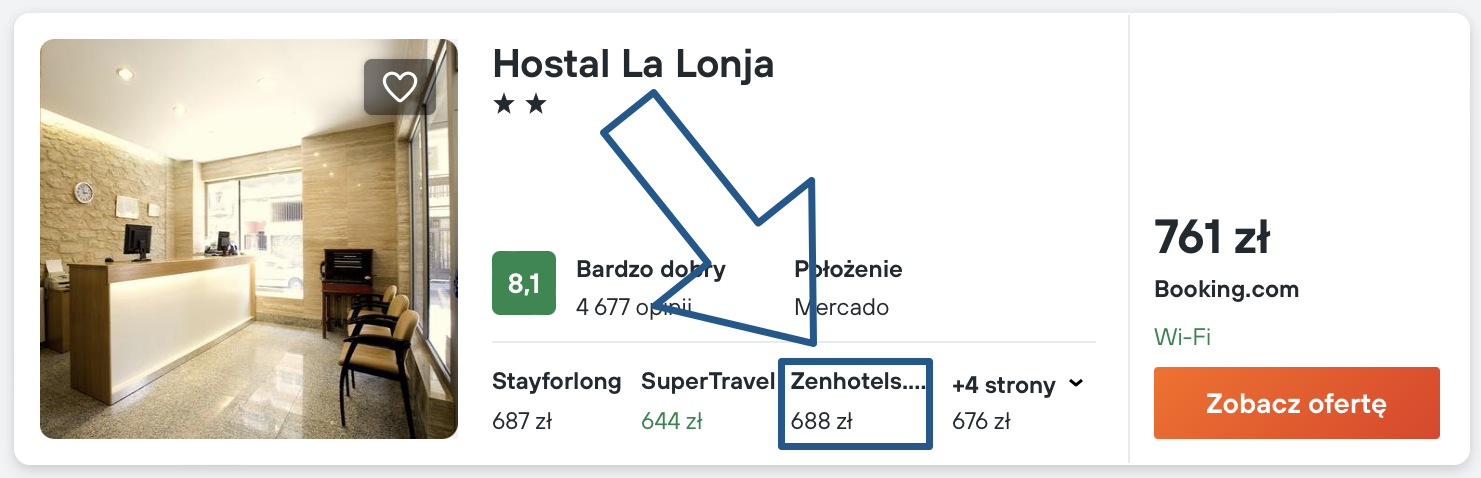Click the 644 zł green price

click(x=672, y=421)
